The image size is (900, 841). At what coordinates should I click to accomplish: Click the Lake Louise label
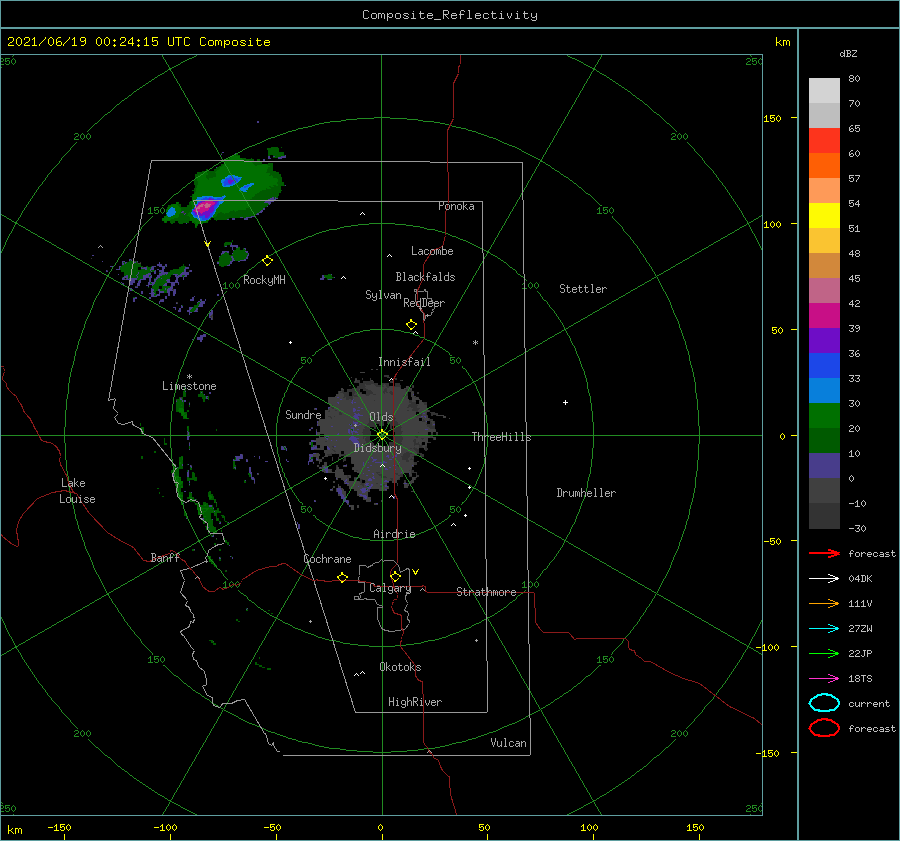77,491
